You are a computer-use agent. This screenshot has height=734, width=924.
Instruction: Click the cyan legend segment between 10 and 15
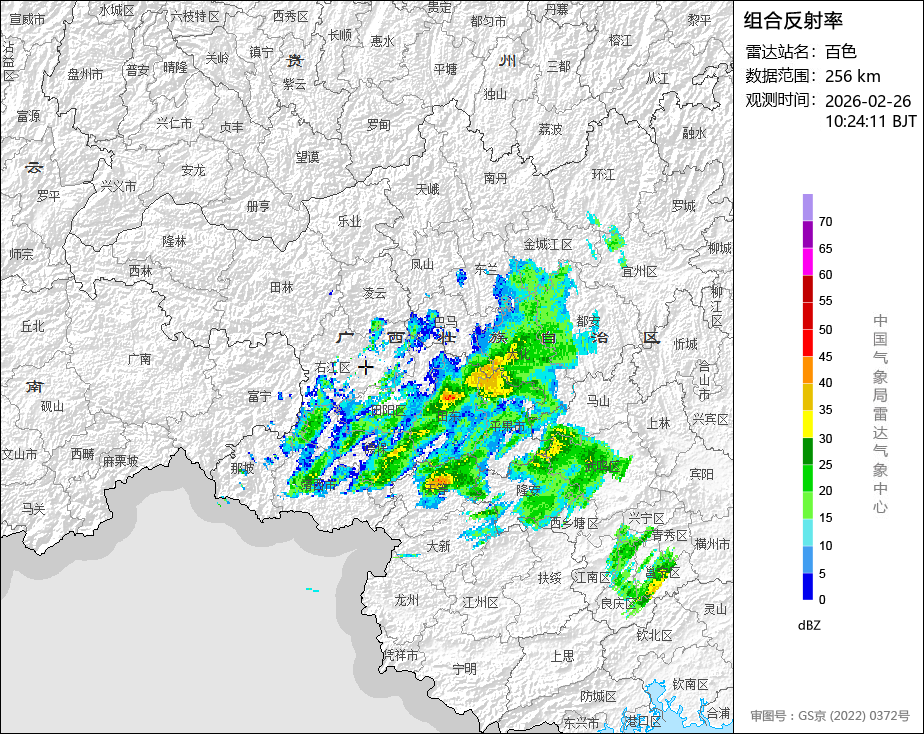807,533
